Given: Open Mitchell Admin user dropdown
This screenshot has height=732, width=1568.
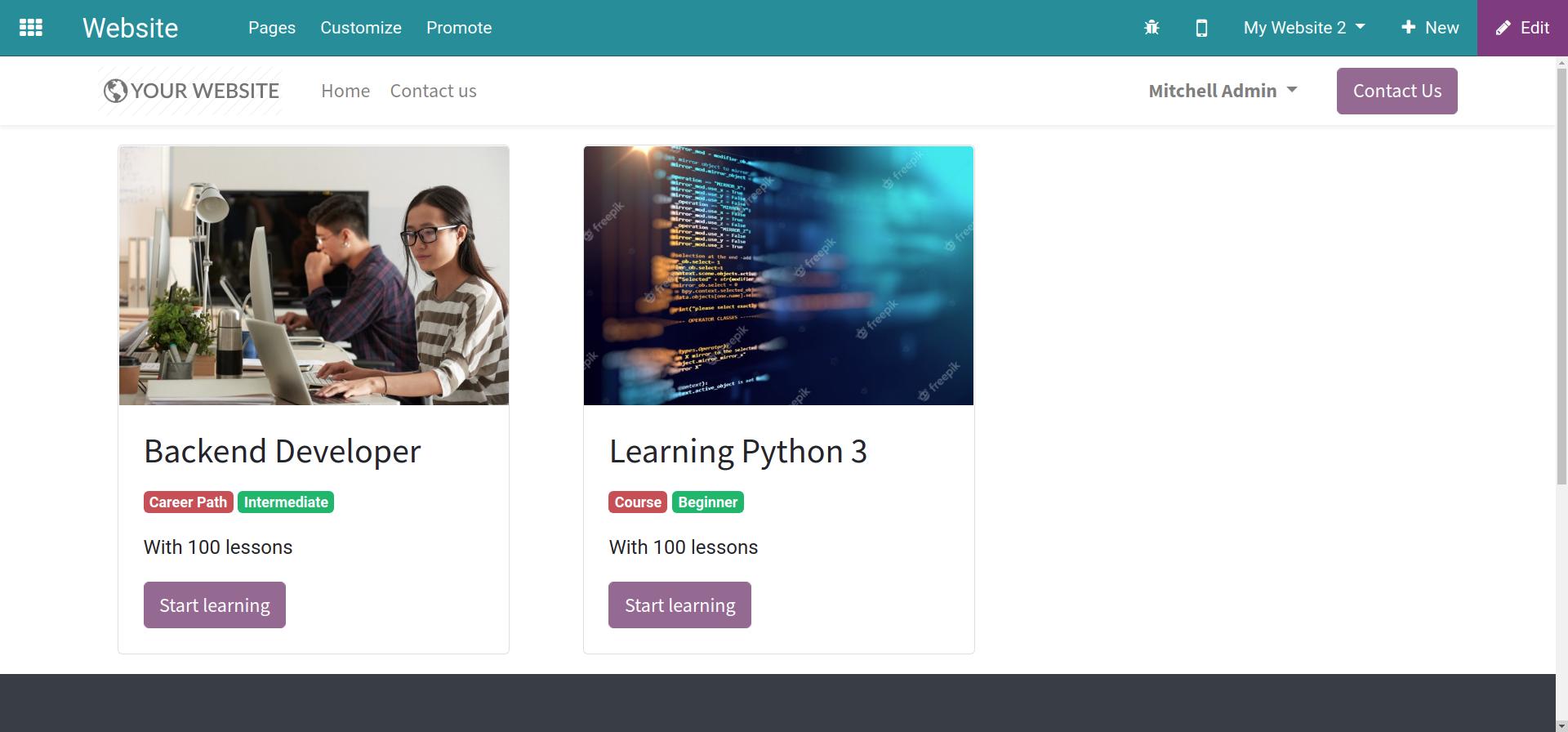Looking at the screenshot, I should 1223,91.
